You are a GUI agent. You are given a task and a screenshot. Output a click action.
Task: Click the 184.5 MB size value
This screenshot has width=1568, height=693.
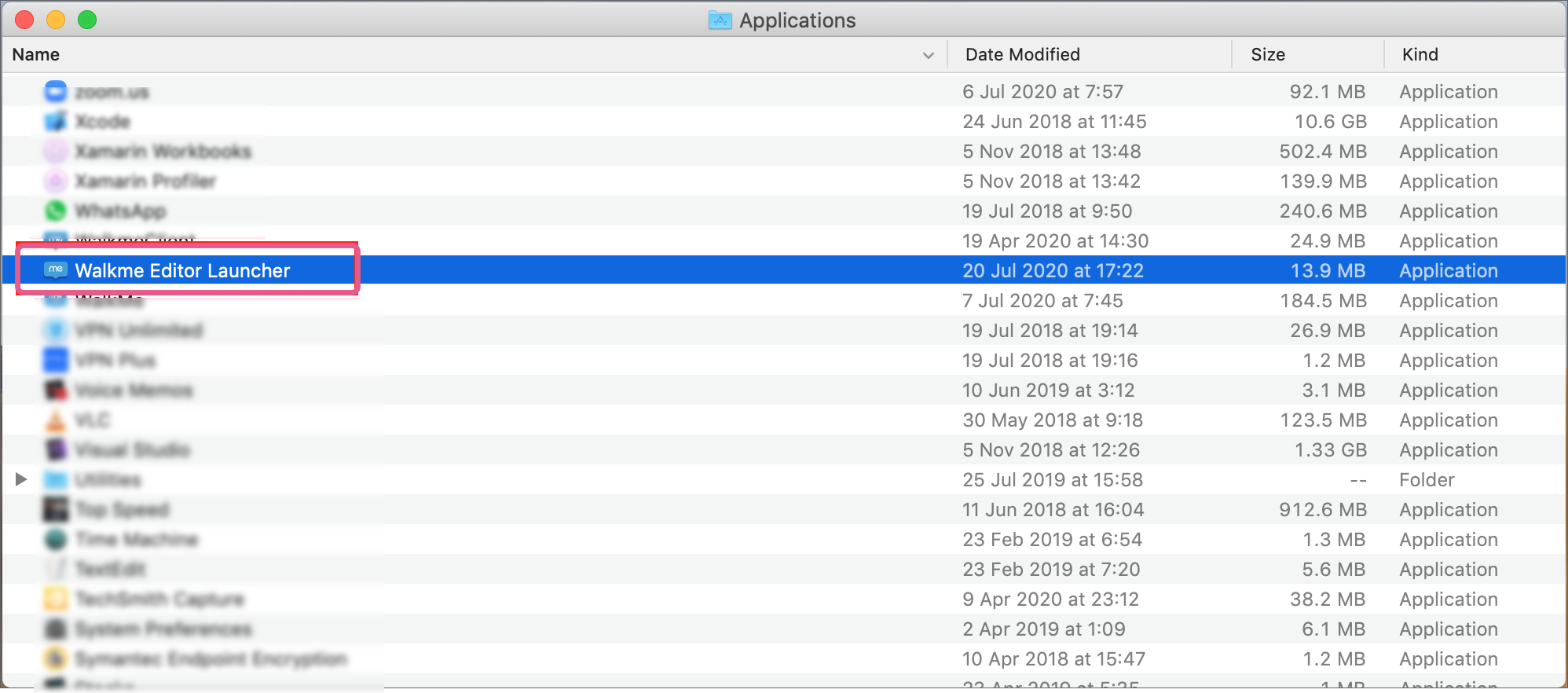point(1323,301)
